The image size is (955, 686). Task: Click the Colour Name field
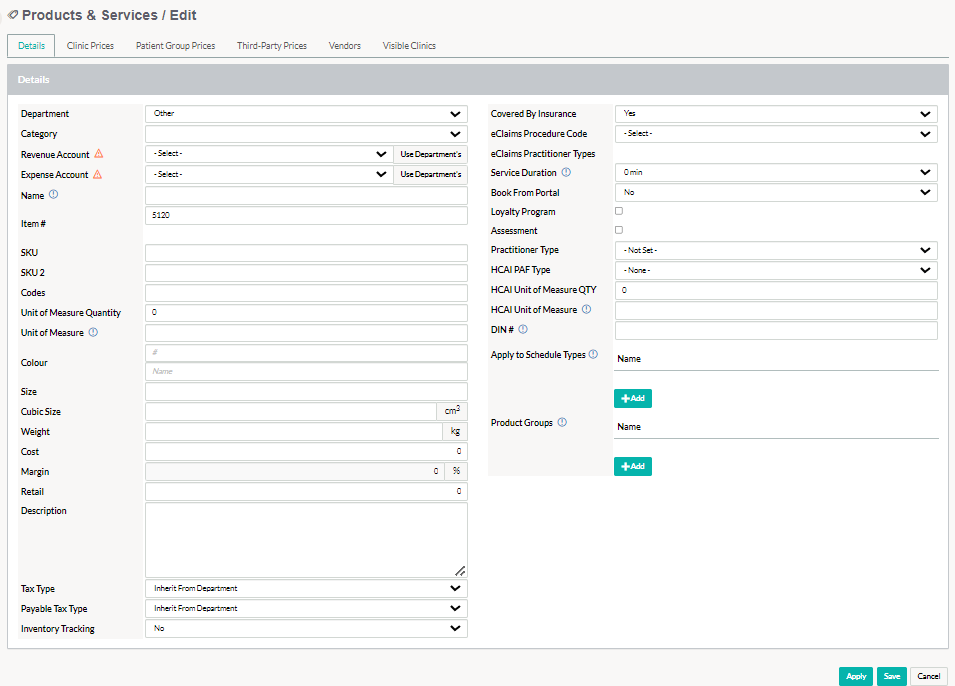(x=306, y=372)
